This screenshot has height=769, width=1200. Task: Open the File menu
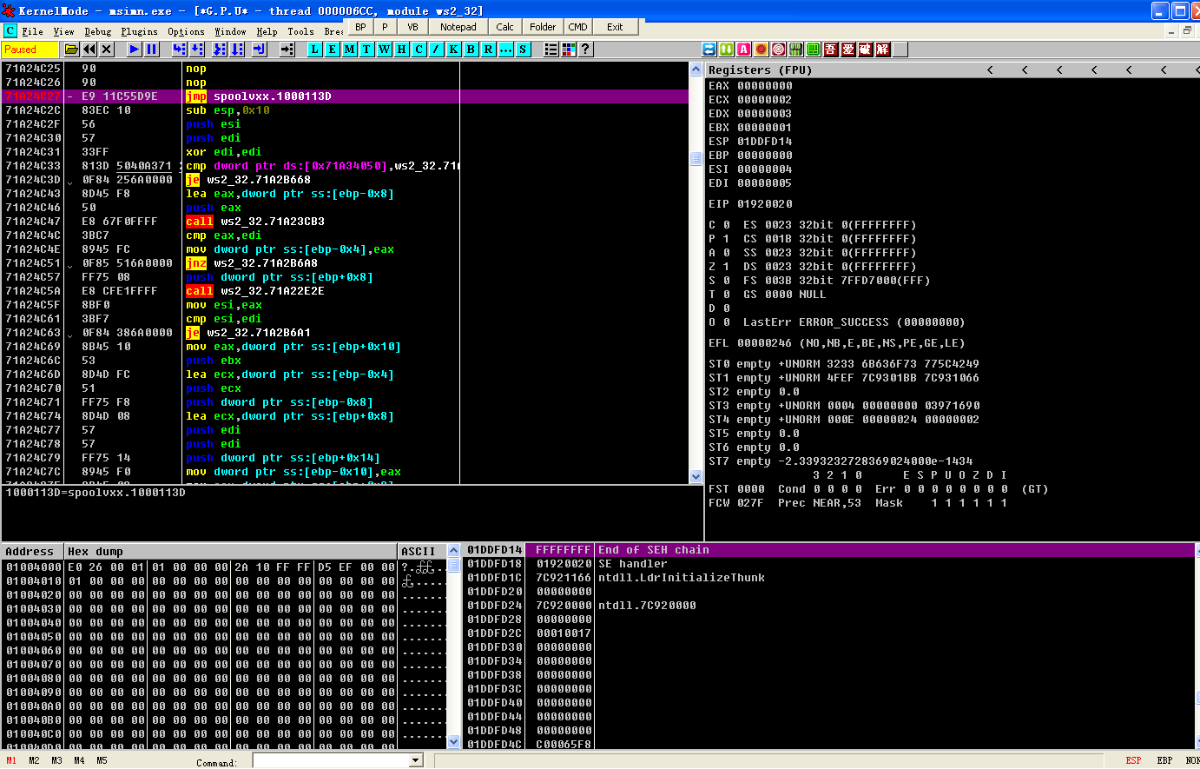[33, 32]
